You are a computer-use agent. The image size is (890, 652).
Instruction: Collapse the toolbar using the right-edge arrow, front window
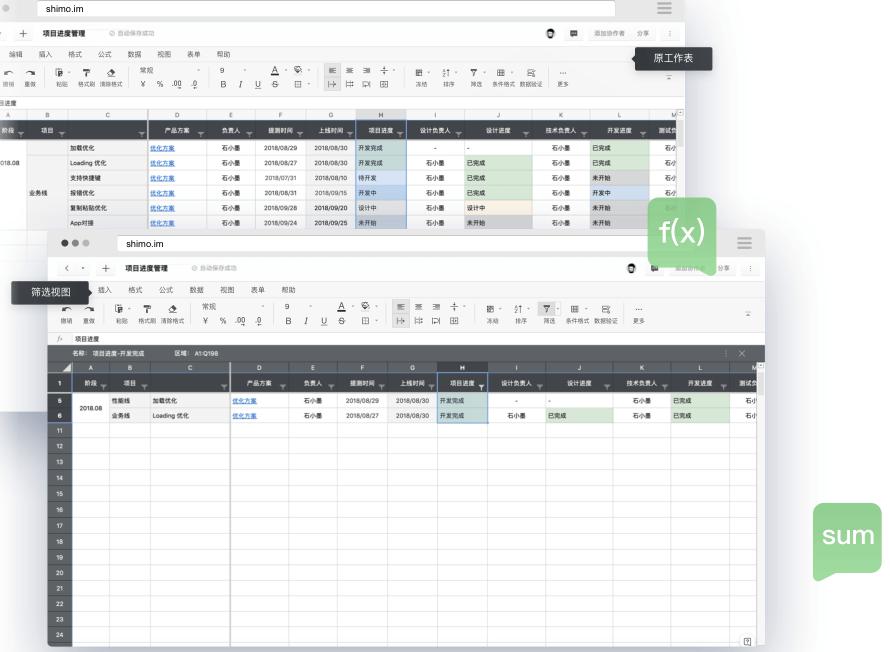tap(748, 313)
